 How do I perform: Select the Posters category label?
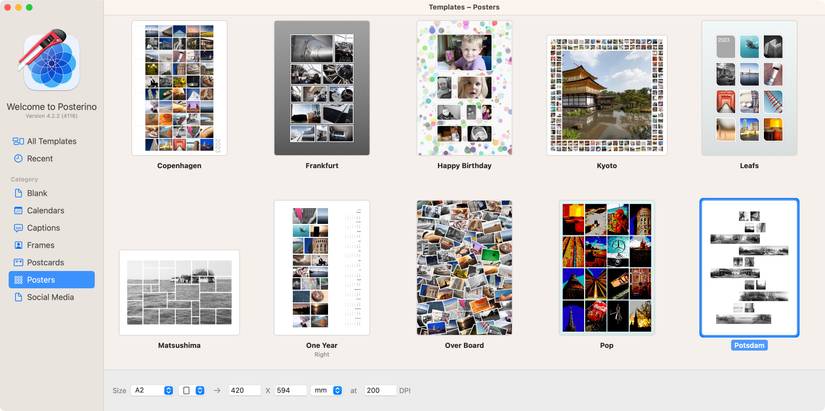[x=41, y=280]
